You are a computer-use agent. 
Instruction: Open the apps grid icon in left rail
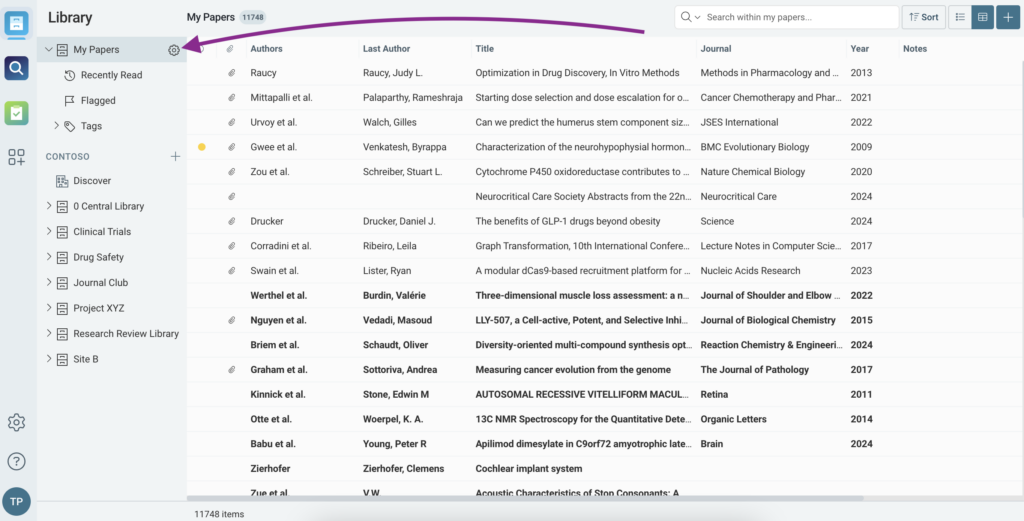pyautogui.click(x=16, y=157)
